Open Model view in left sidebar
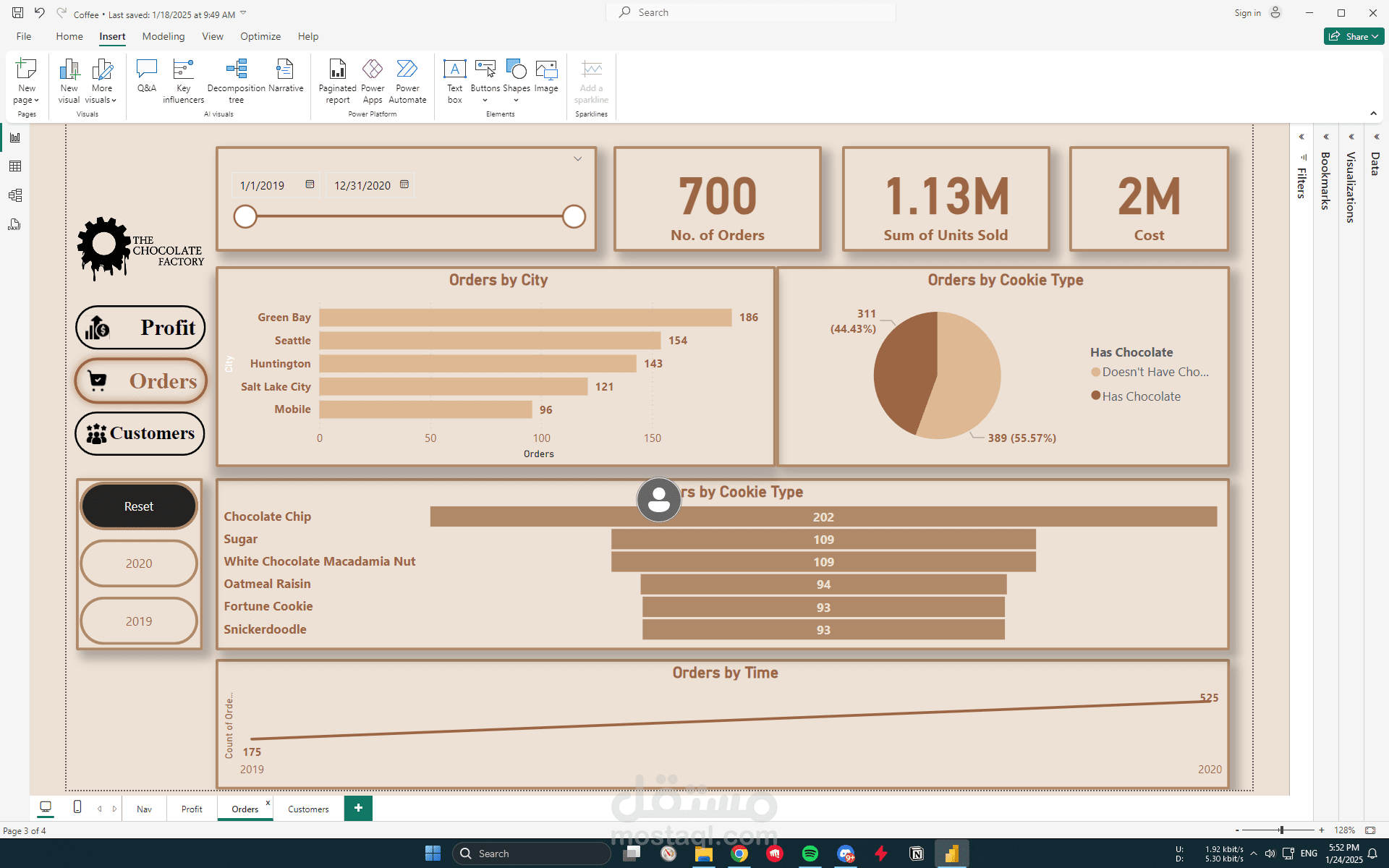Screen dimensions: 1389x868 click(14, 195)
